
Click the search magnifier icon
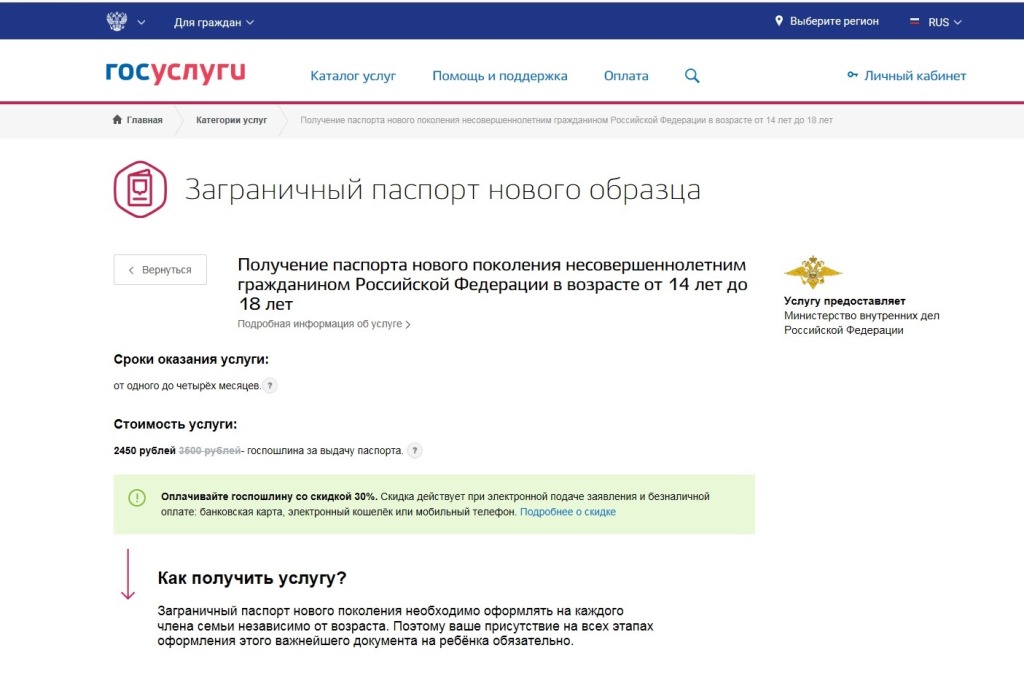pyautogui.click(x=692, y=76)
